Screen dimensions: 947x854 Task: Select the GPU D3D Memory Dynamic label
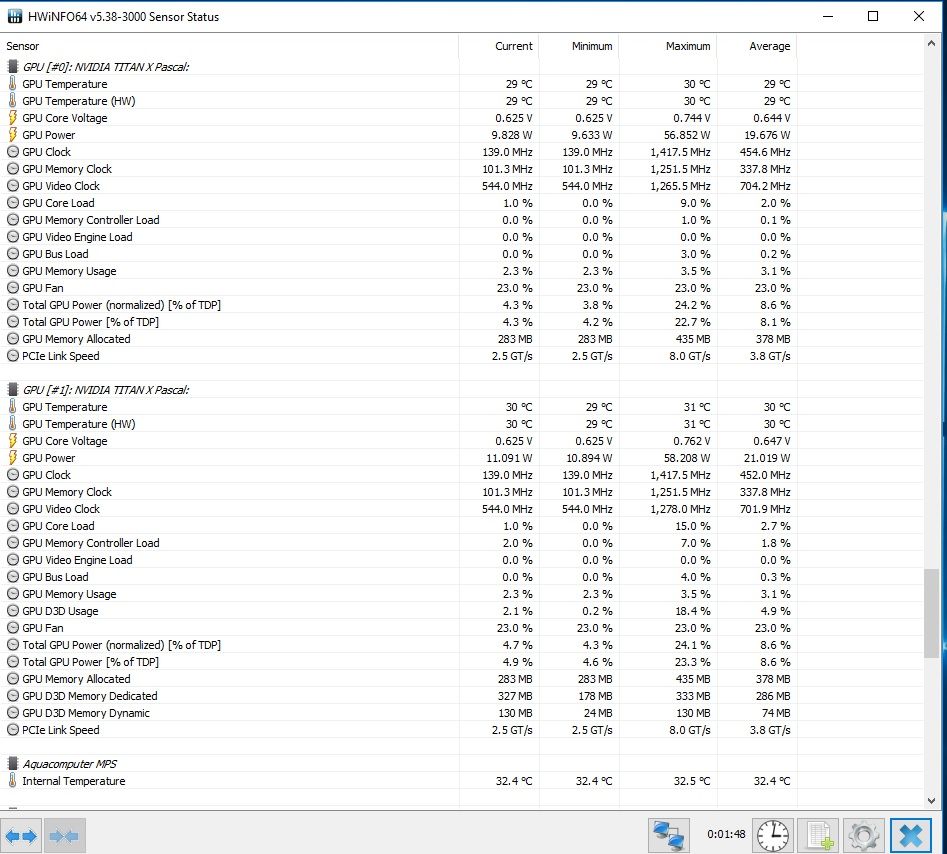pos(86,713)
